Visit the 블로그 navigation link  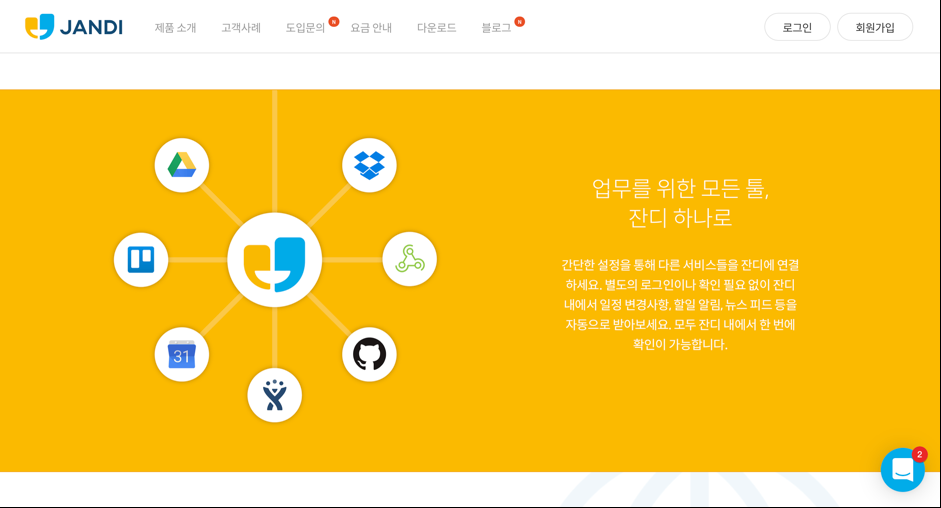[496, 28]
